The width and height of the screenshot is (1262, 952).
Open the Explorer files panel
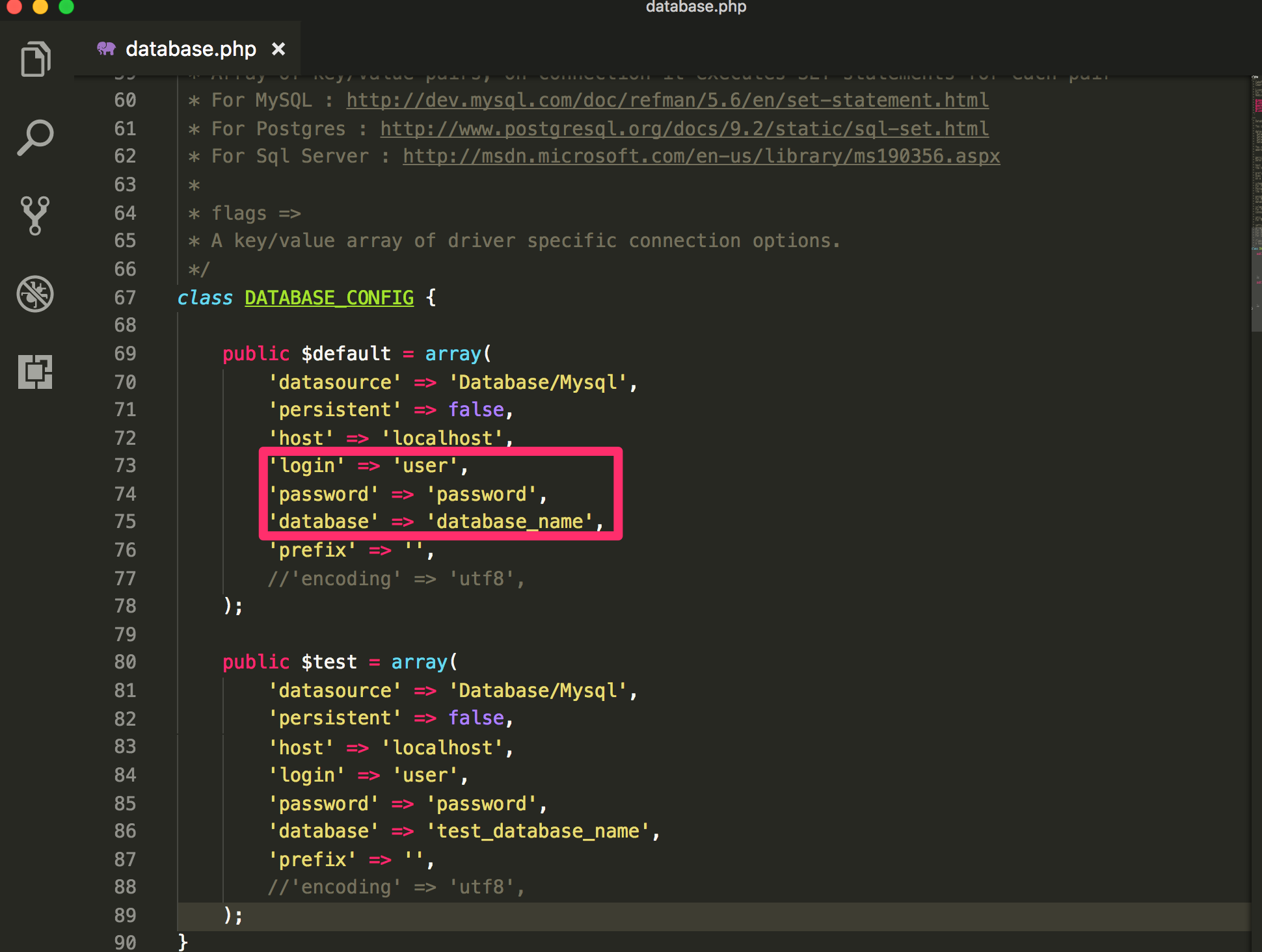tap(35, 59)
